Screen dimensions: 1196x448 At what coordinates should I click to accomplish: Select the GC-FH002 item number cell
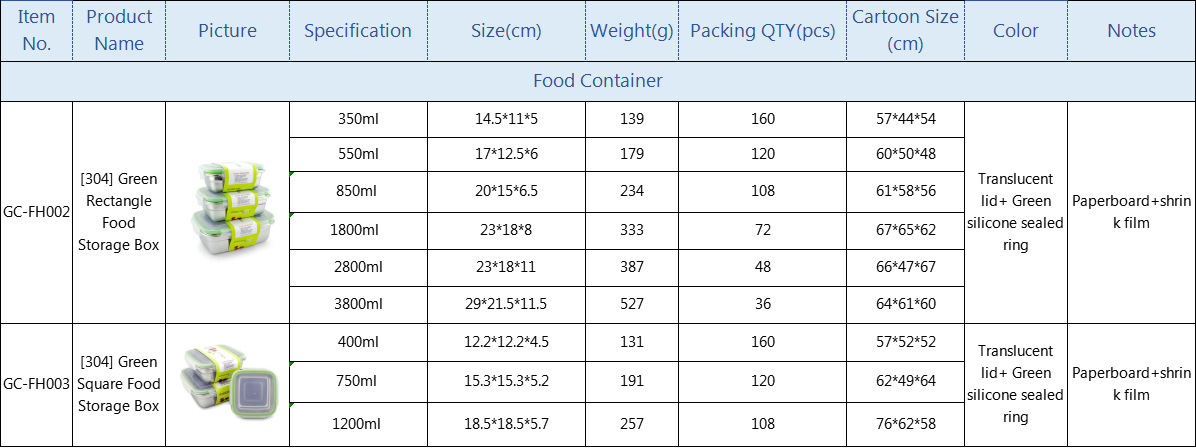coord(36,212)
